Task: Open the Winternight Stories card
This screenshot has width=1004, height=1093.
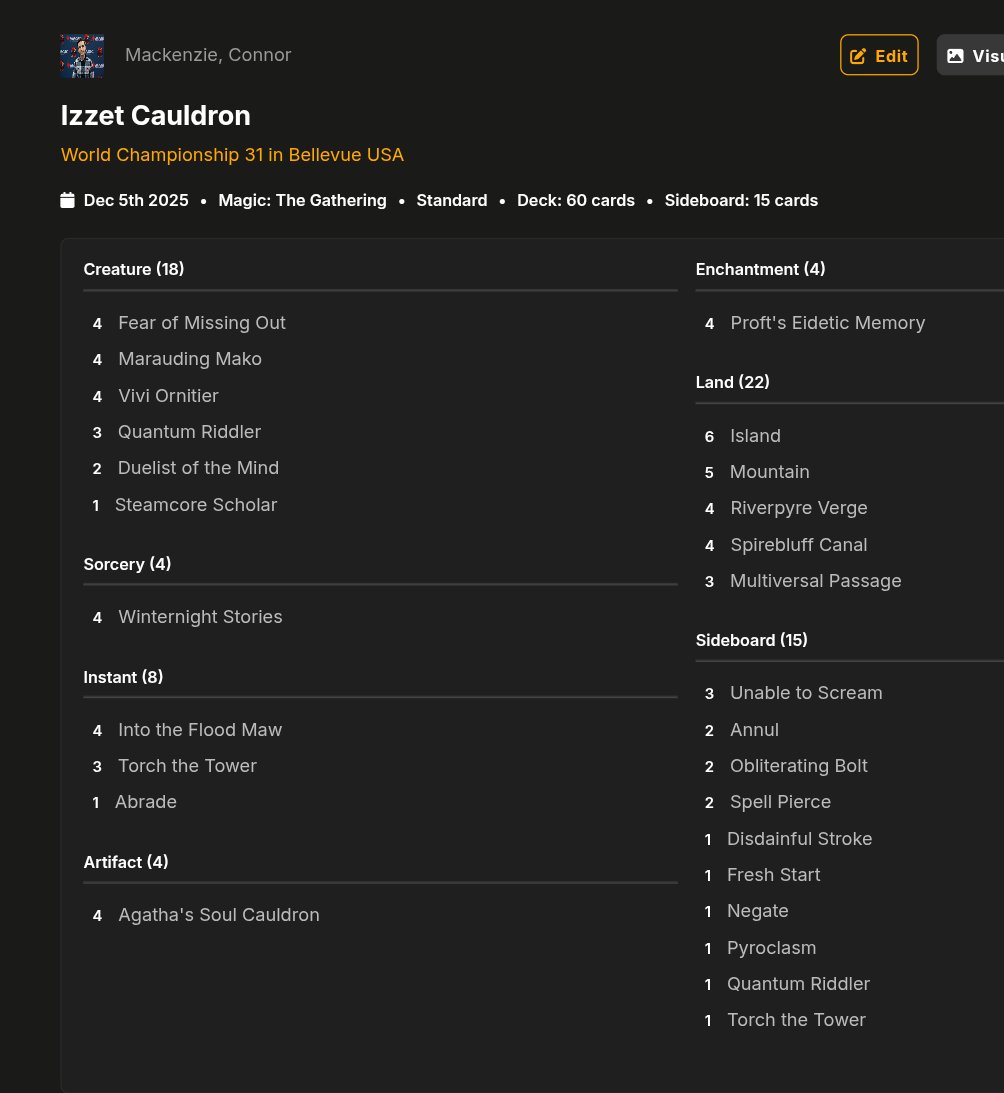Action: point(200,617)
